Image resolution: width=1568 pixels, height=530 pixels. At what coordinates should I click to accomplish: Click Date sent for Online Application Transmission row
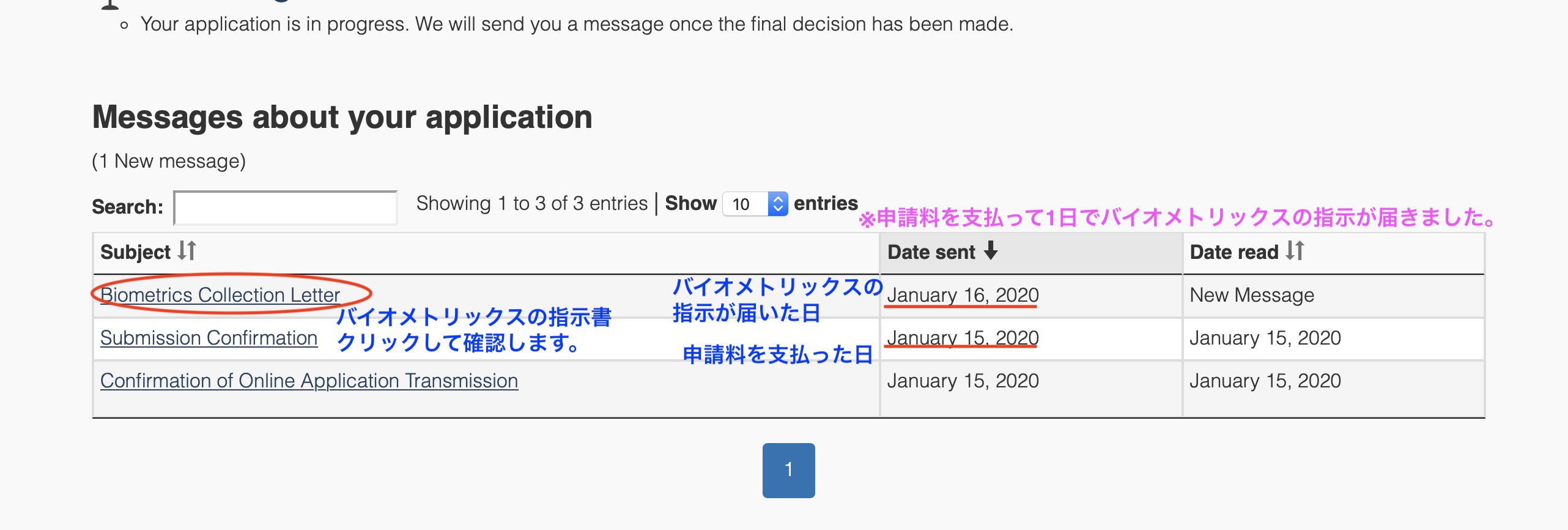(963, 381)
